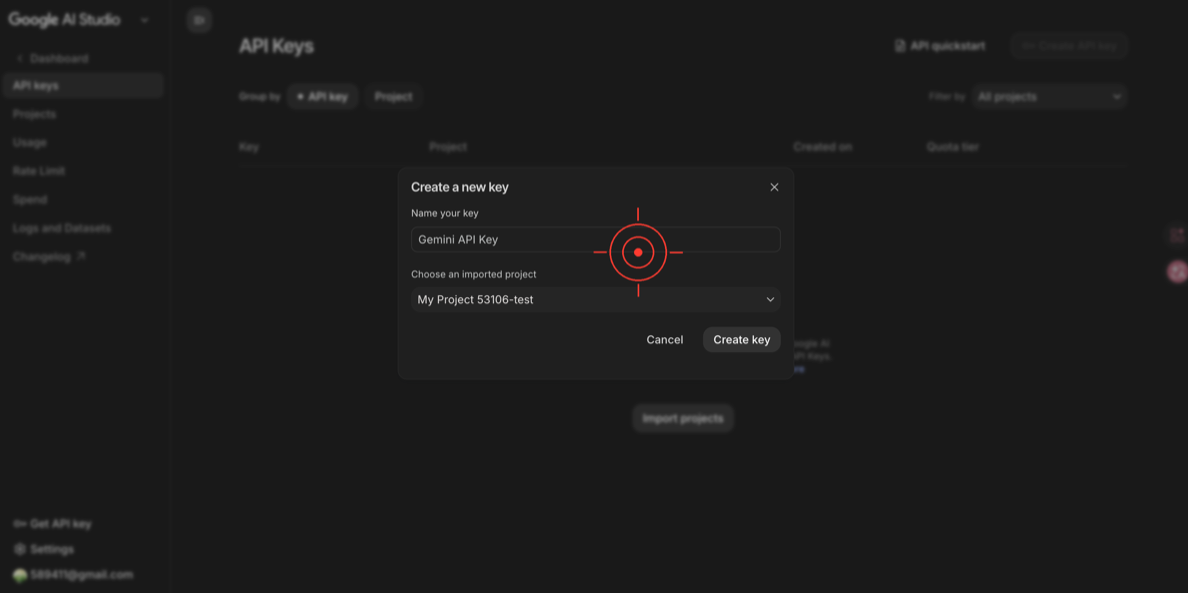Open the Google AI Studio workspace switcher chevron
Viewport: 1188px width, 593px height.
coord(144,19)
